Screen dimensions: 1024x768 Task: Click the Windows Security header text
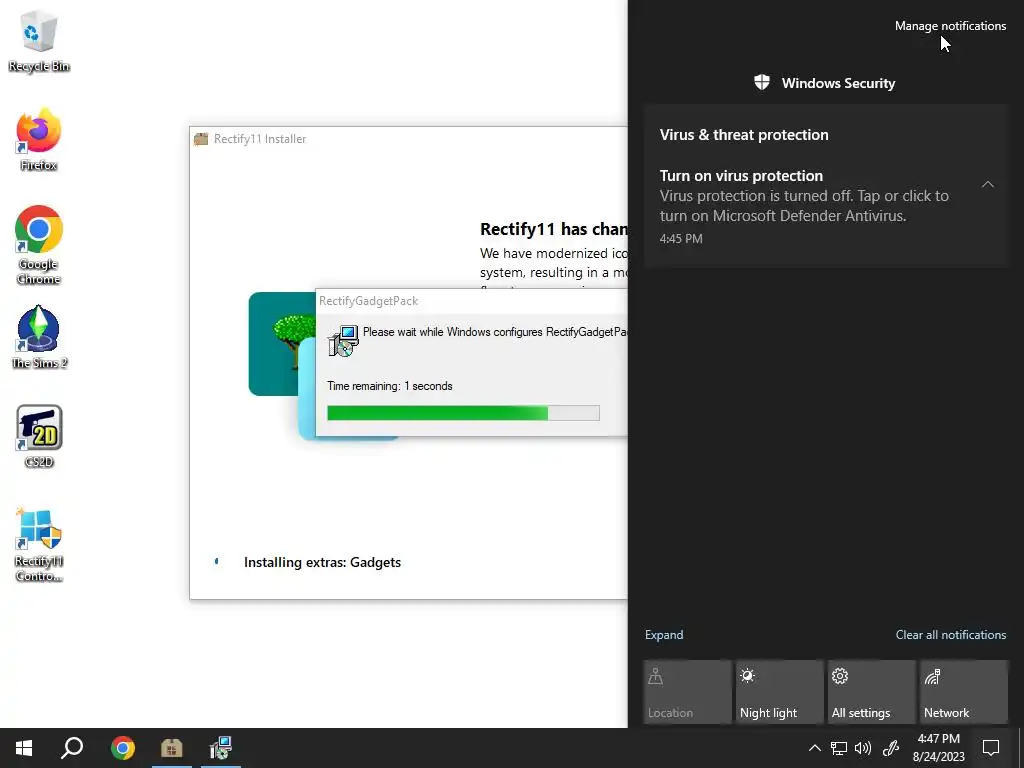838,84
